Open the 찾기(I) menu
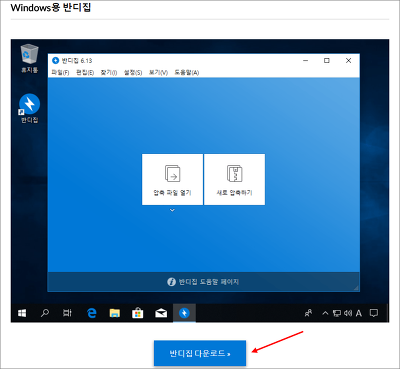This screenshot has width=400, height=369. point(109,72)
